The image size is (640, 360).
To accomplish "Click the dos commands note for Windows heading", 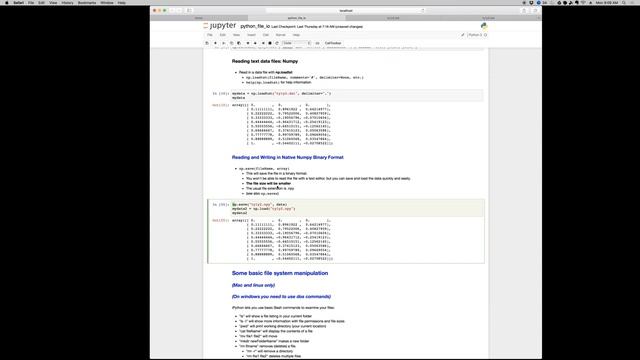I will click(281, 297).
